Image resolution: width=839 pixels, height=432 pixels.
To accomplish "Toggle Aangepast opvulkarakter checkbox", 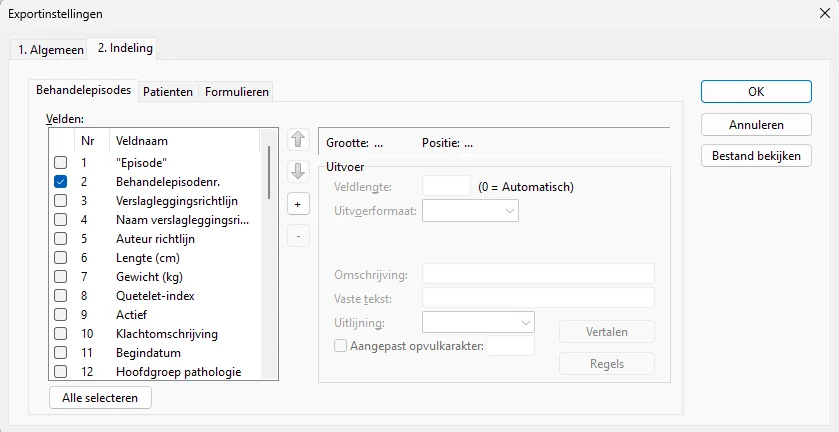I will point(340,346).
